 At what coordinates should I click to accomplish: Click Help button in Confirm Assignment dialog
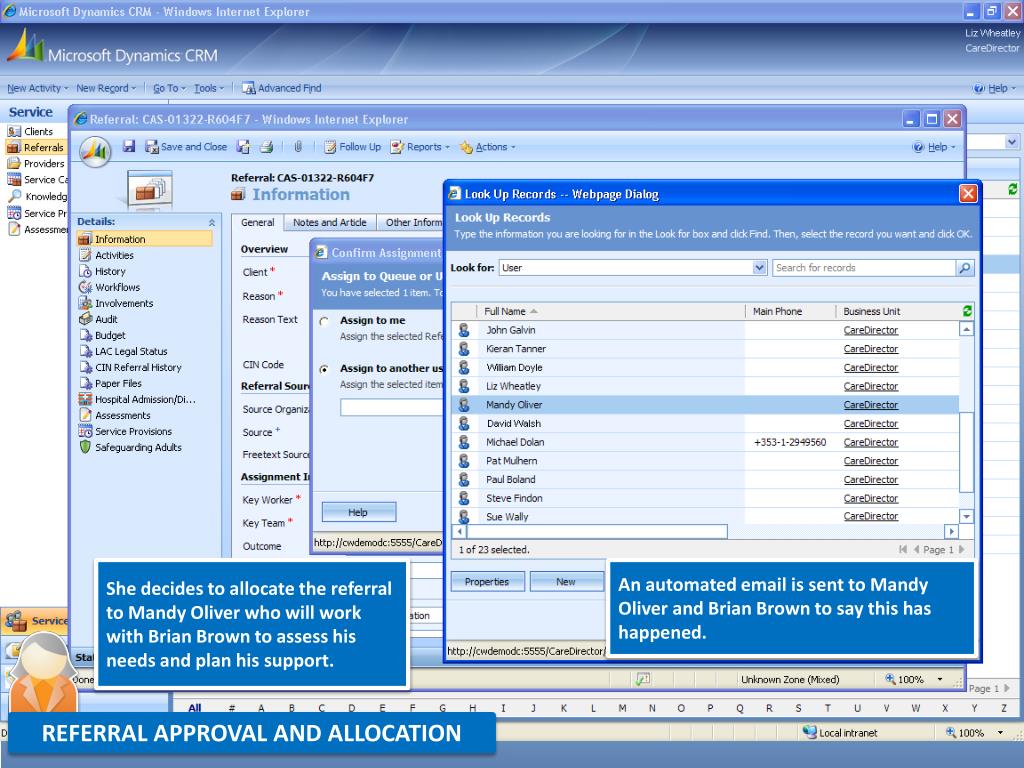pos(359,513)
